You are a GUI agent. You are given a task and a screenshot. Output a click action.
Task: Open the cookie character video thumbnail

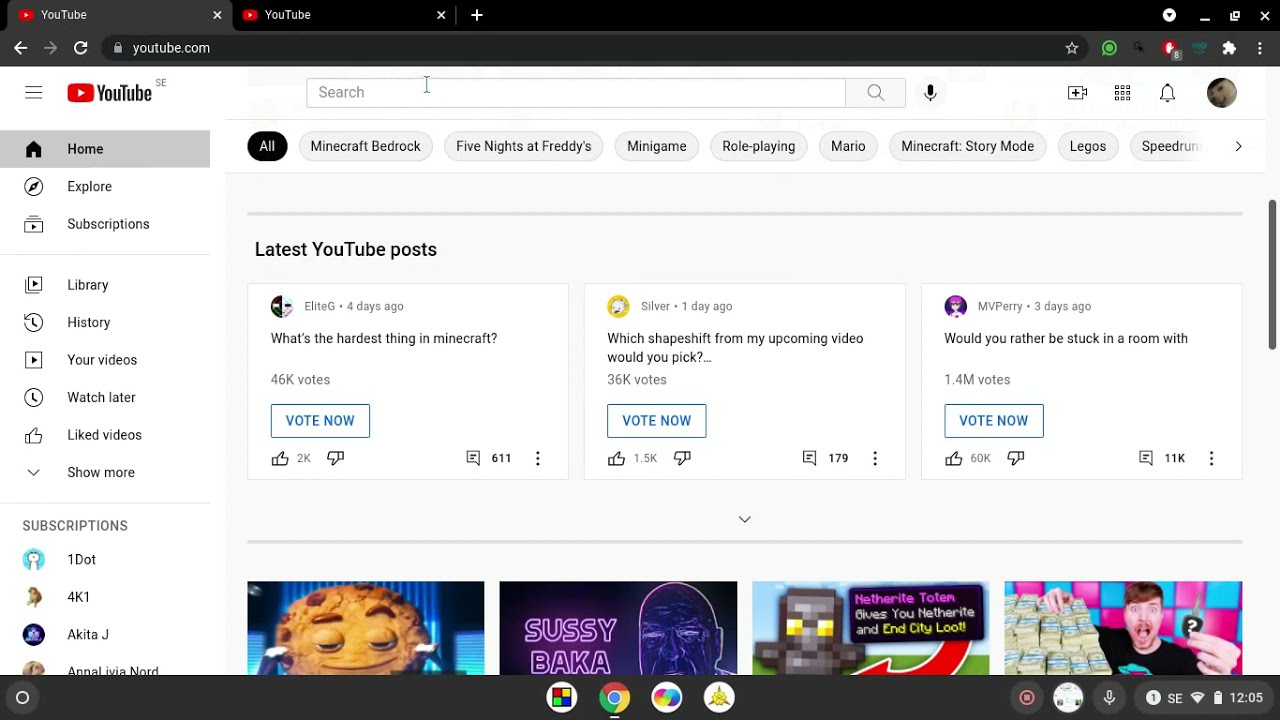point(366,628)
